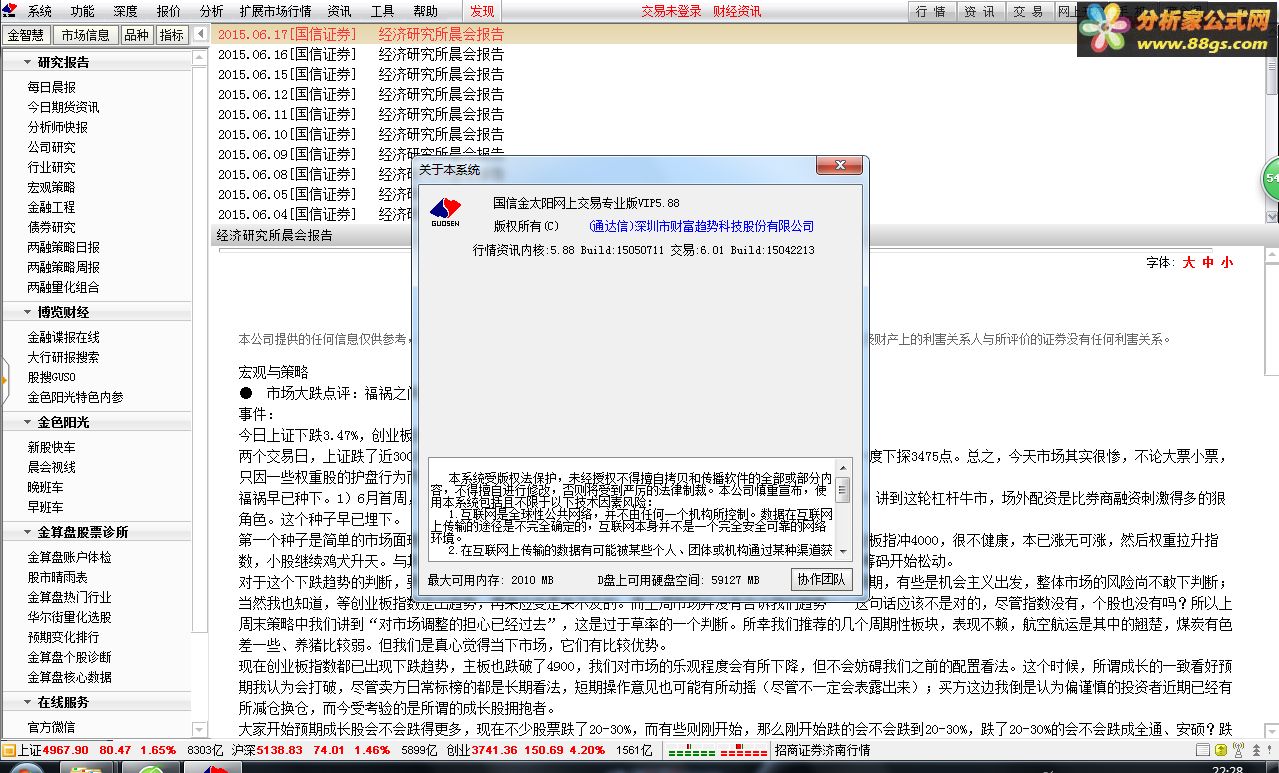The width and height of the screenshot is (1279, 773).
Task: Click the side panel collapse handle on left edge
Action: [4, 379]
